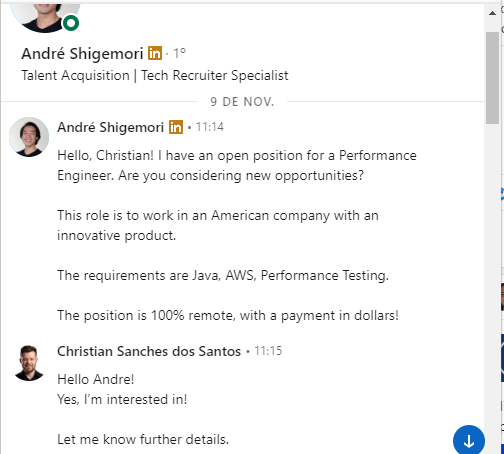Click the 9 DE NOV. date separator
This screenshot has width=504, height=454.
(x=242, y=102)
